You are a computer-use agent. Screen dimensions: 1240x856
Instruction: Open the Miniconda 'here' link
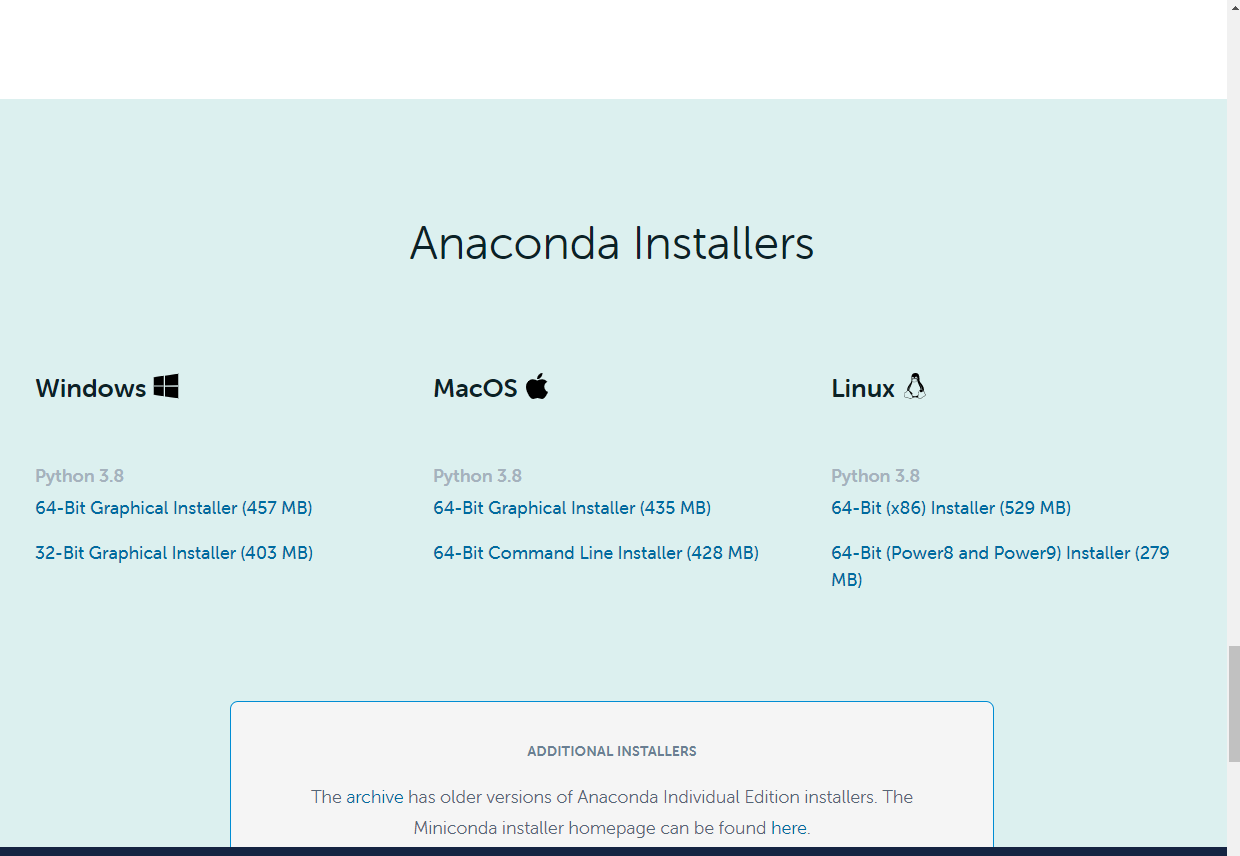pyautogui.click(x=788, y=828)
